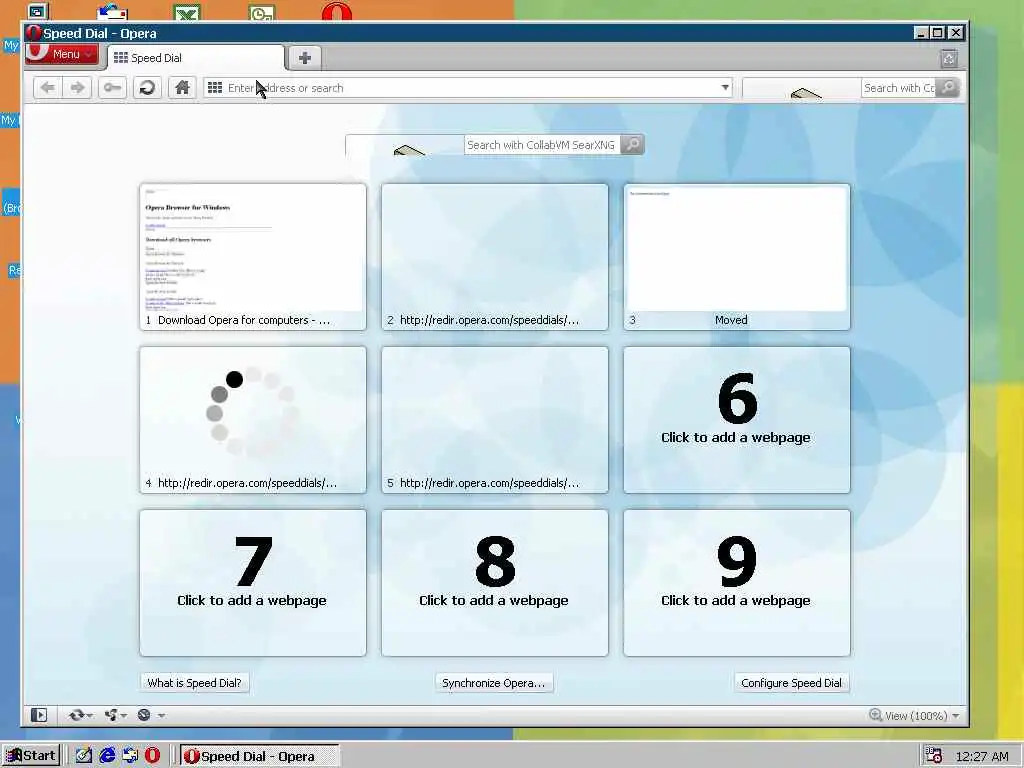This screenshot has width=1024, height=768.
Task: Click the toolbar Search with field
Action: (899, 88)
